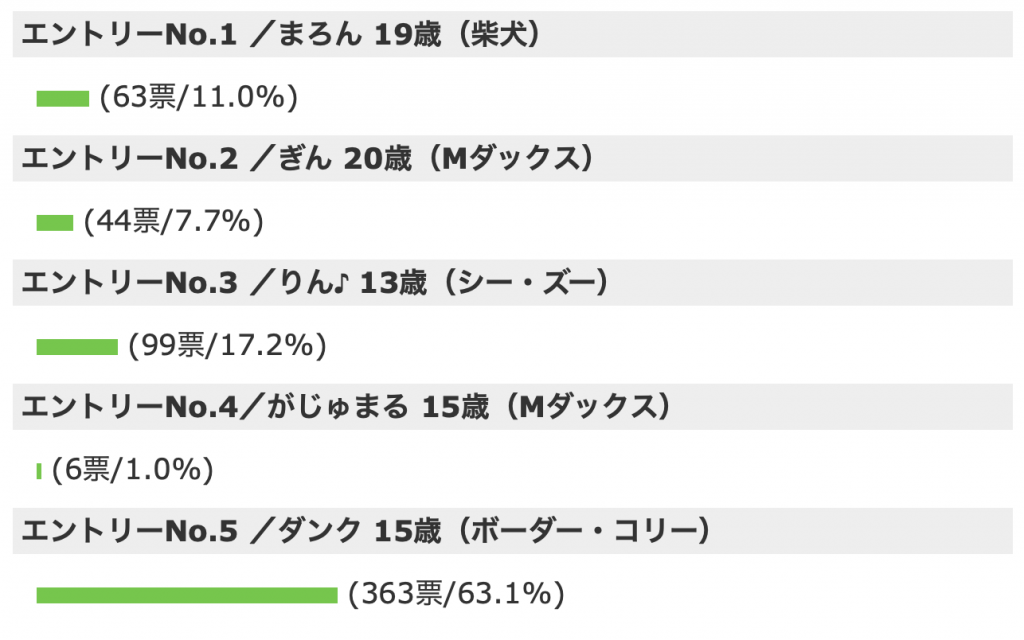Click the Entry No.3 りん♪ header
The height and width of the screenshot is (640, 1024).
click(x=512, y=282)
